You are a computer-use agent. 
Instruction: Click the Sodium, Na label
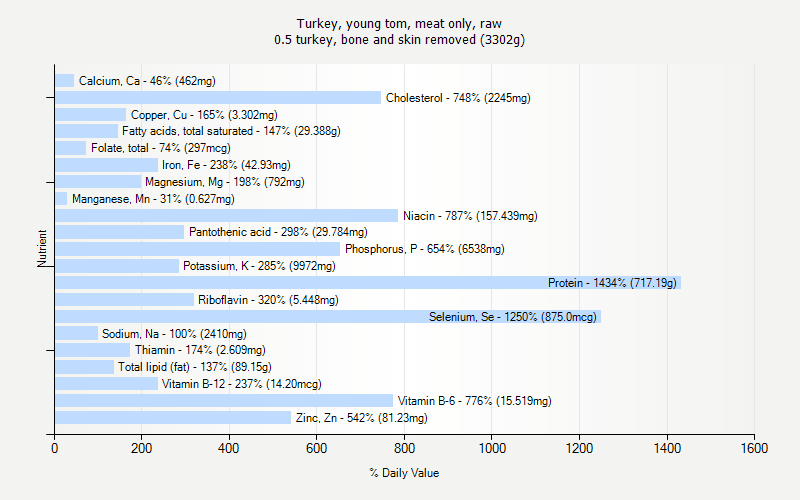pos(174,334)
